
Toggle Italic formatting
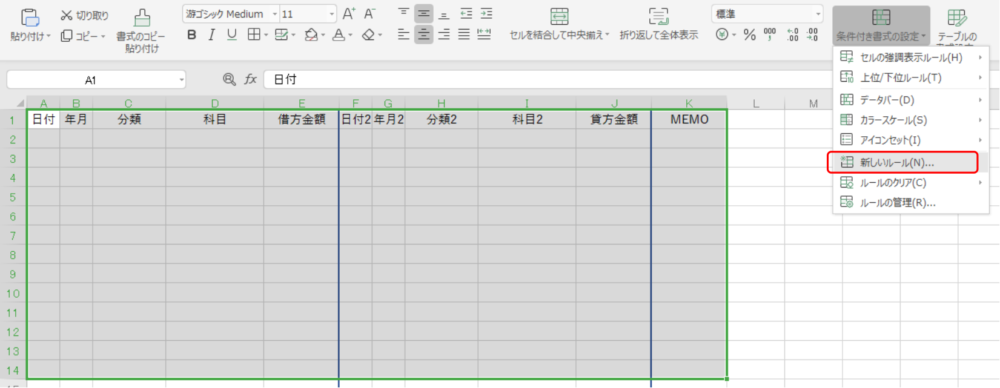[x=212, y=34]
